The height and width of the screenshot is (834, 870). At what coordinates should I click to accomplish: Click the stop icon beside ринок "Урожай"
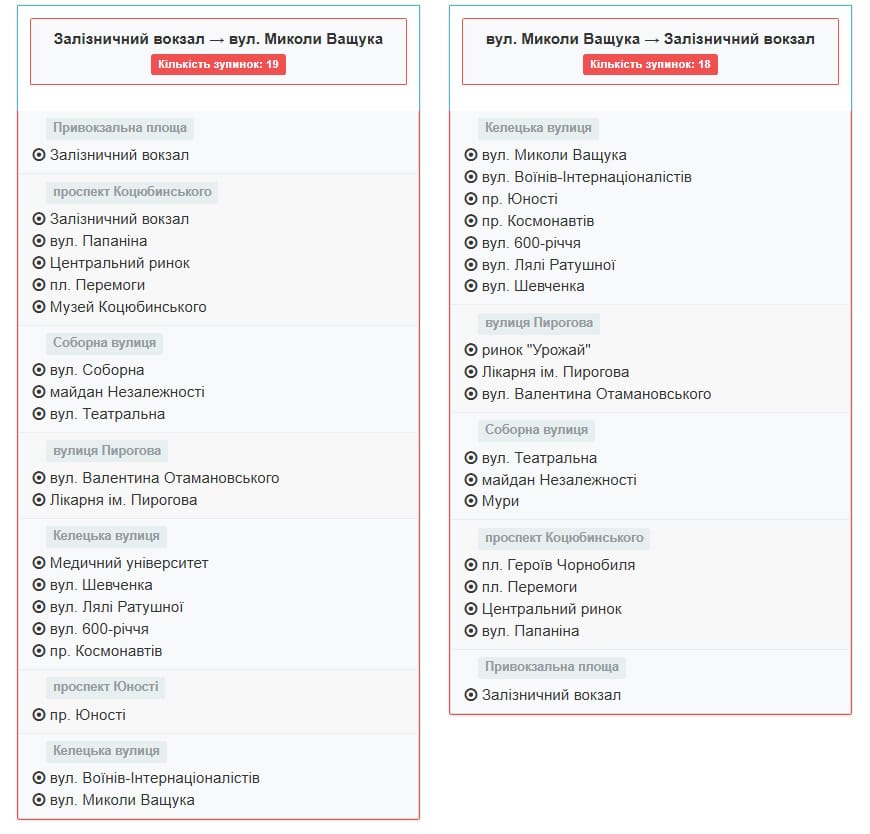pyautogui.click(x=471, y=350)
